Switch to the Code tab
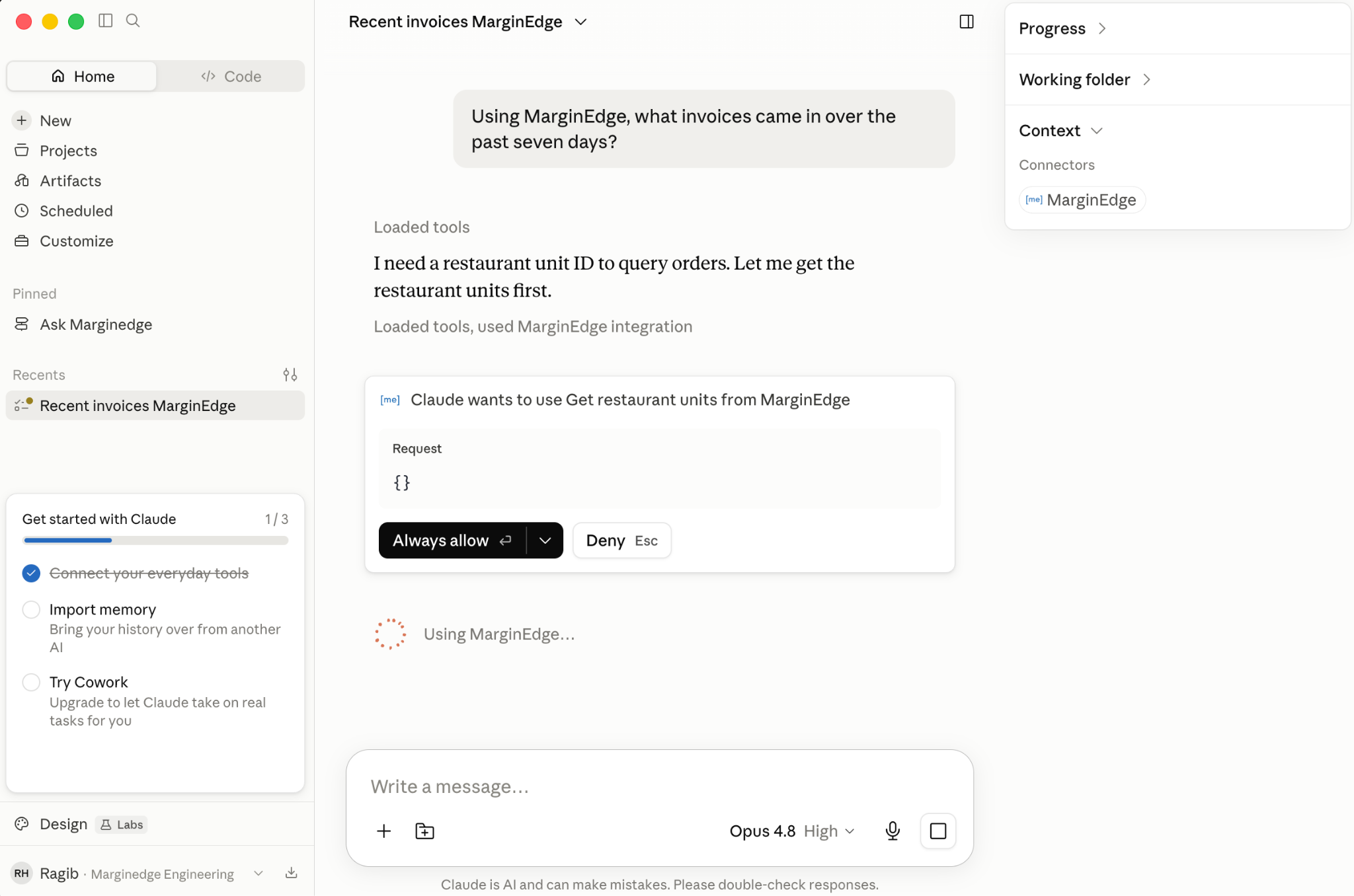The width and height of the screenshot is (1354, 896). (x=231, y=76)
